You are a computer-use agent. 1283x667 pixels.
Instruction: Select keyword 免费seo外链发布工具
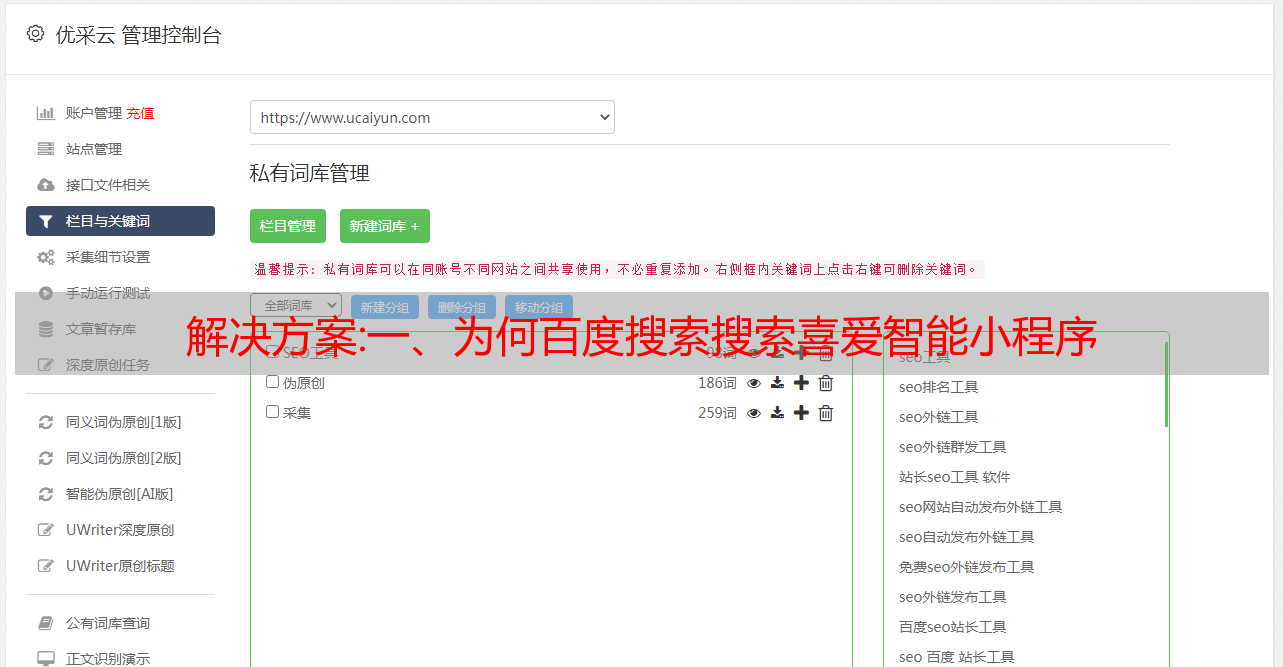(967, 567)
